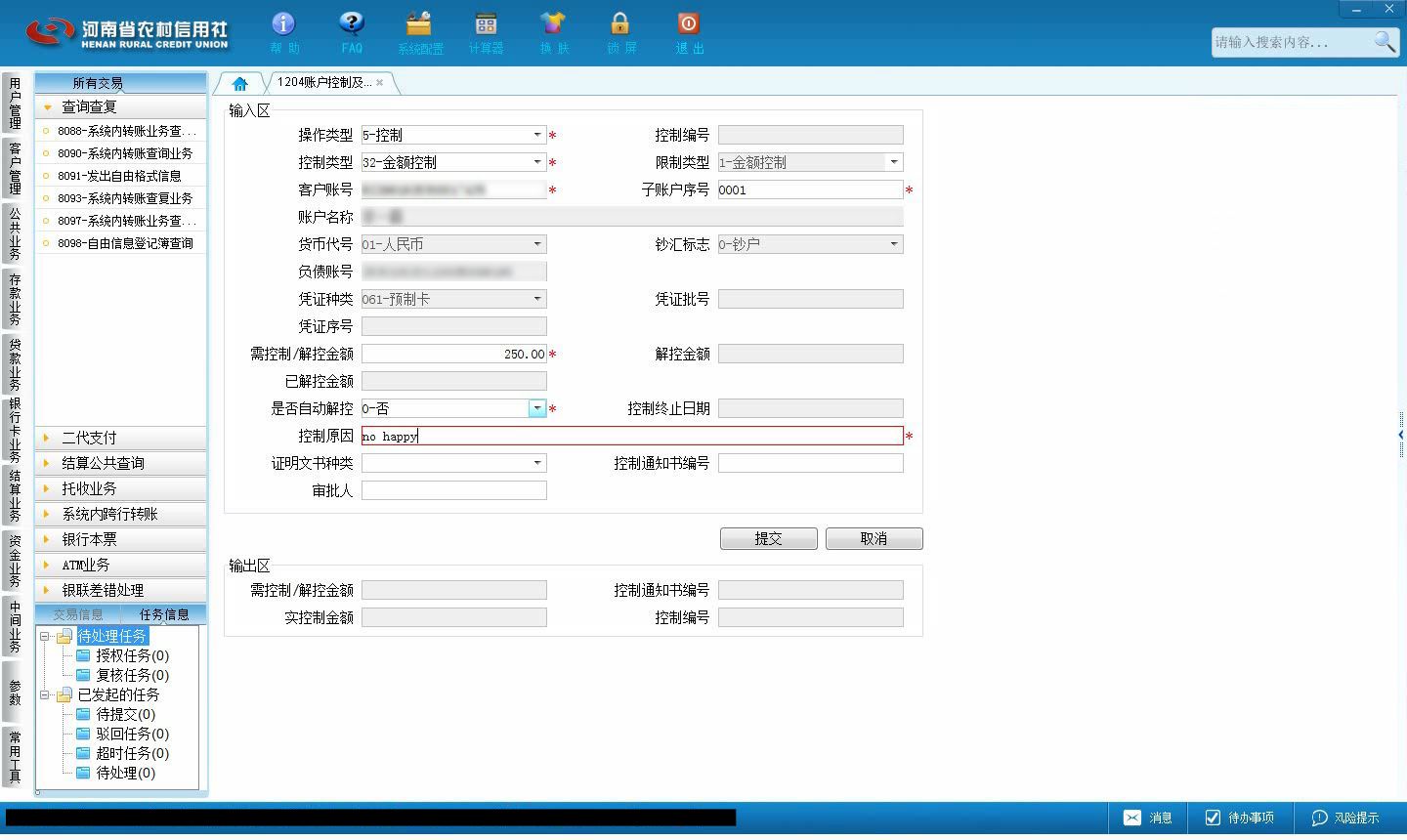Open 消息 messages in the status bar

[1148, 818]
